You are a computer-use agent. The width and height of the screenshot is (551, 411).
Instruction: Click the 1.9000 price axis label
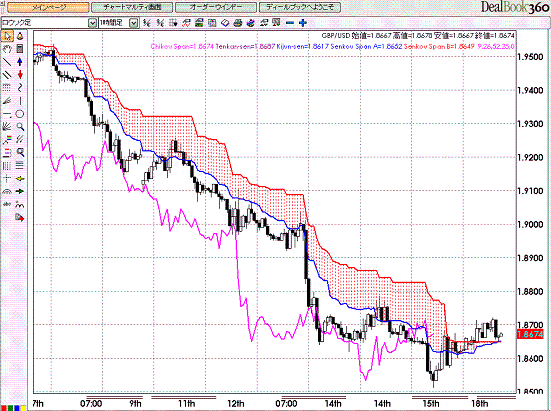pyautogui.click(x=530, y=224)
